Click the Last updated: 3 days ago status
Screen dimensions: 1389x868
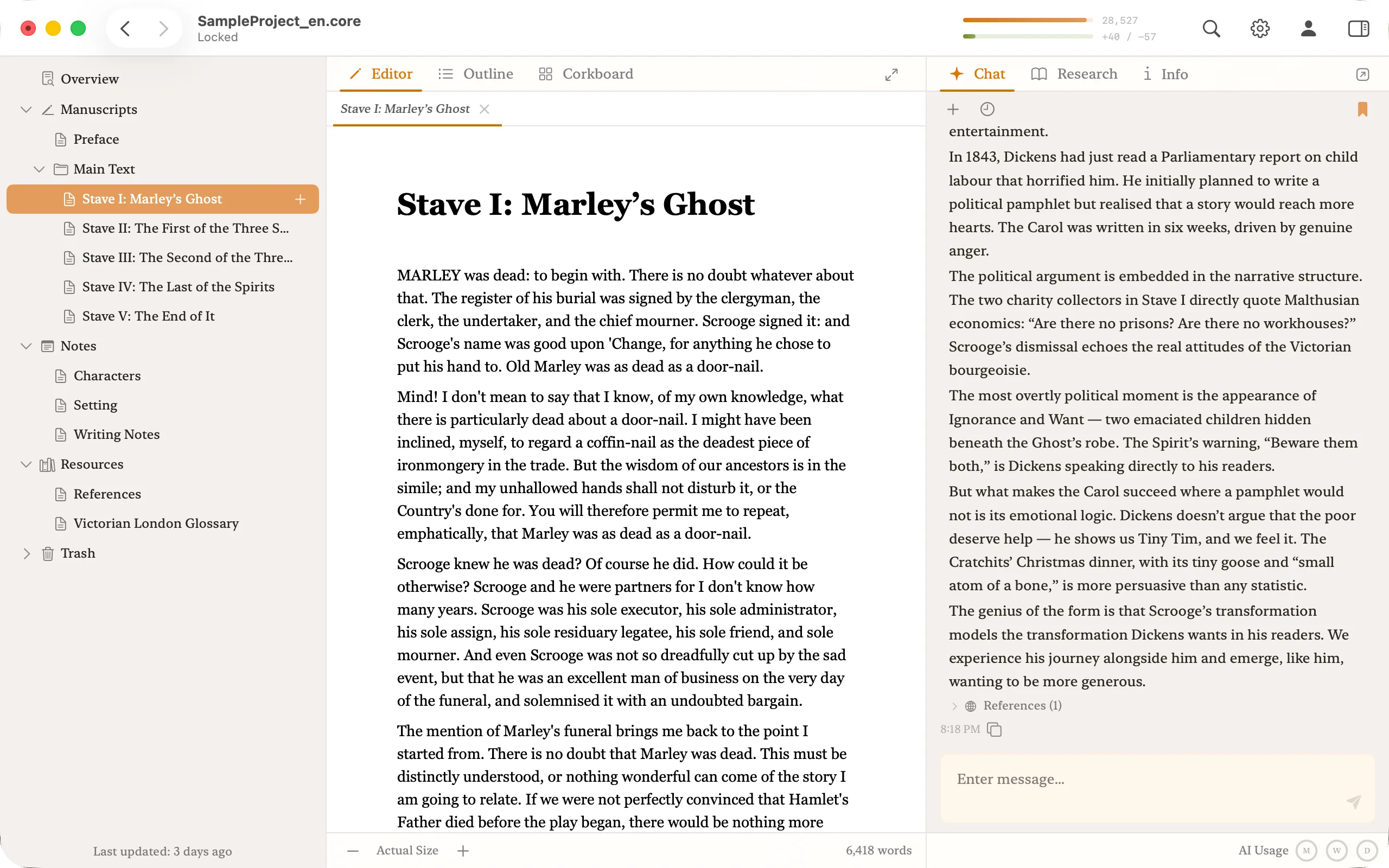click(x=162, y=851)
